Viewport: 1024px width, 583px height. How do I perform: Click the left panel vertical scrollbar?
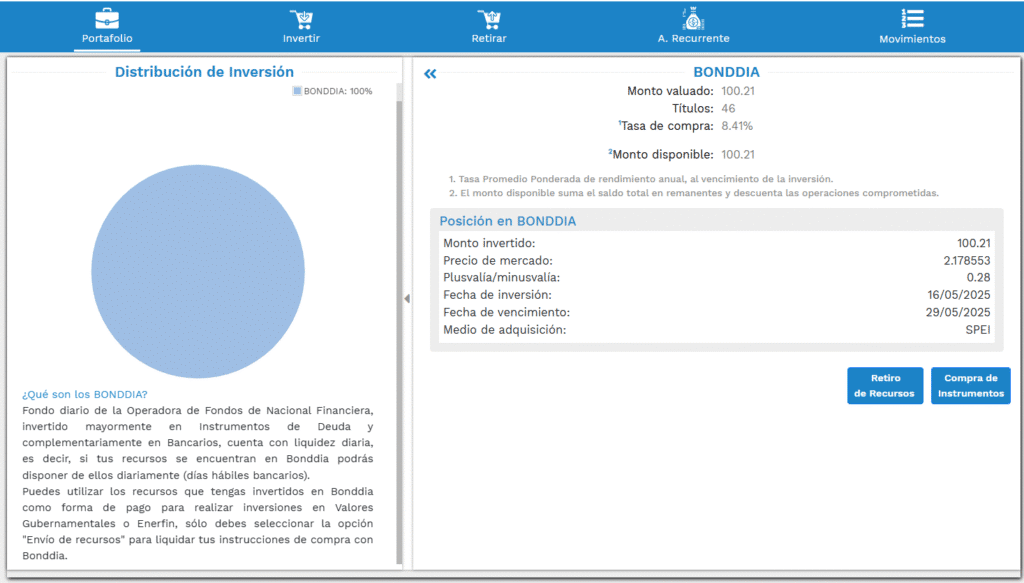[x=399, y=333]
